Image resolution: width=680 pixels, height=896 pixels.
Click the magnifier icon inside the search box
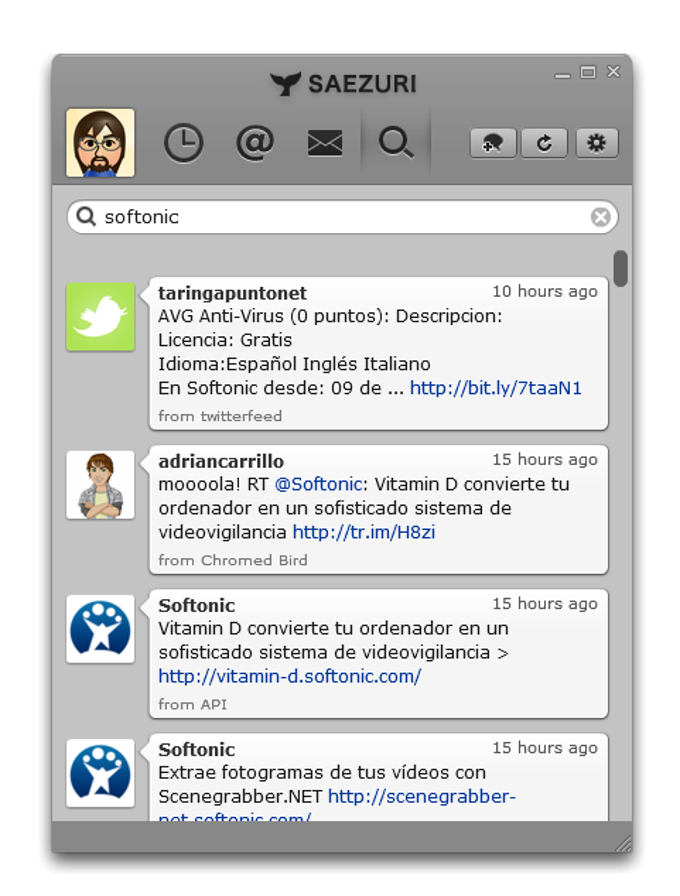point(86,217)
